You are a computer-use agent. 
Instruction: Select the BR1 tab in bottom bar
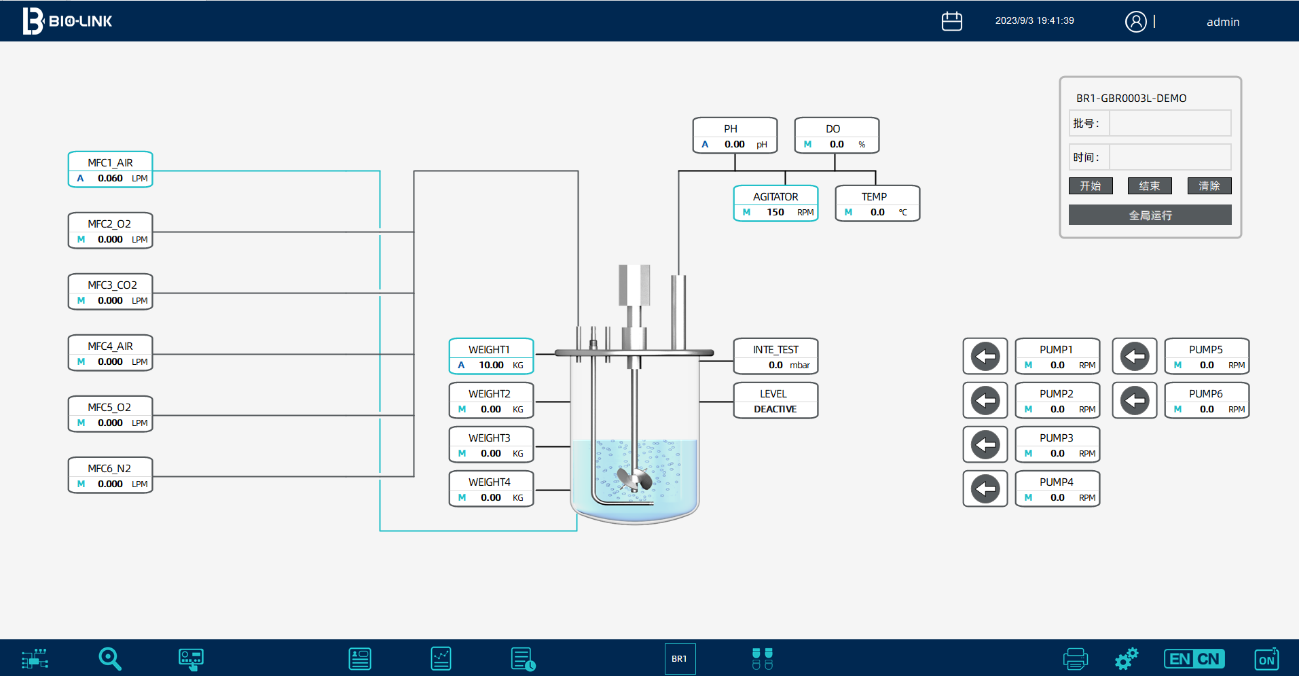click(679, 659)
